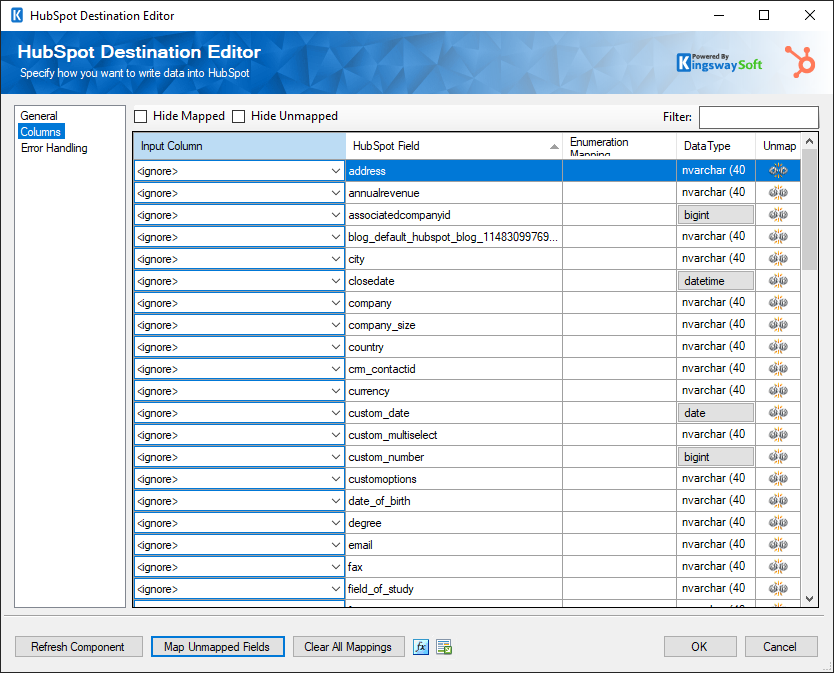Open input column dropdown for email
The image size is (834, 673).
coord(336,545)
